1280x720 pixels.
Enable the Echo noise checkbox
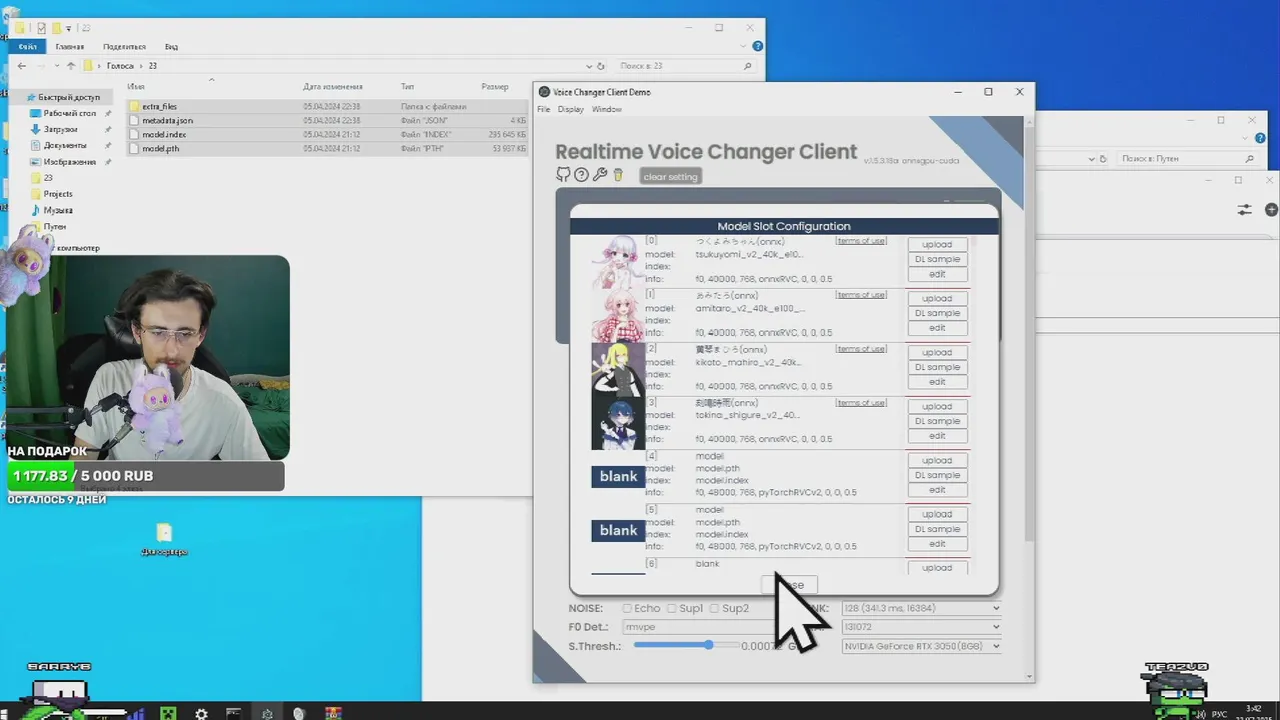pyautogui.click(x=627, y=608)
